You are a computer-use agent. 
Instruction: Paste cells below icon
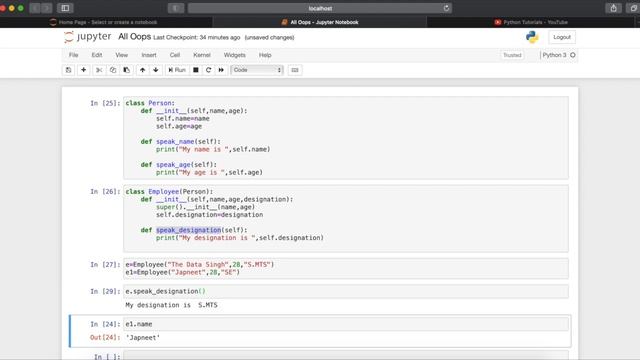[127, 70]
